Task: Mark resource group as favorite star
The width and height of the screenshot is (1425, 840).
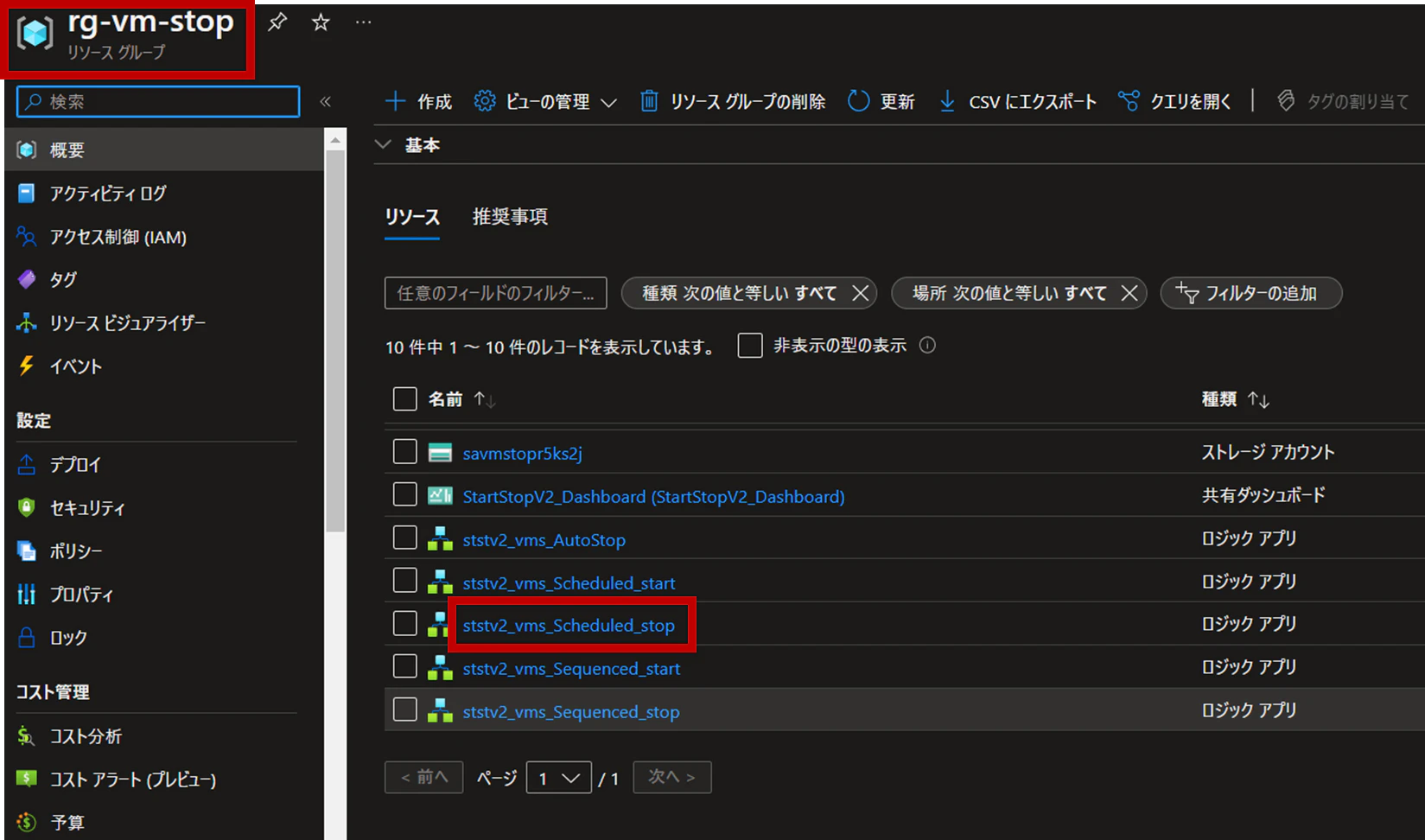Action: pyautogui.click(x=321, y=22)
